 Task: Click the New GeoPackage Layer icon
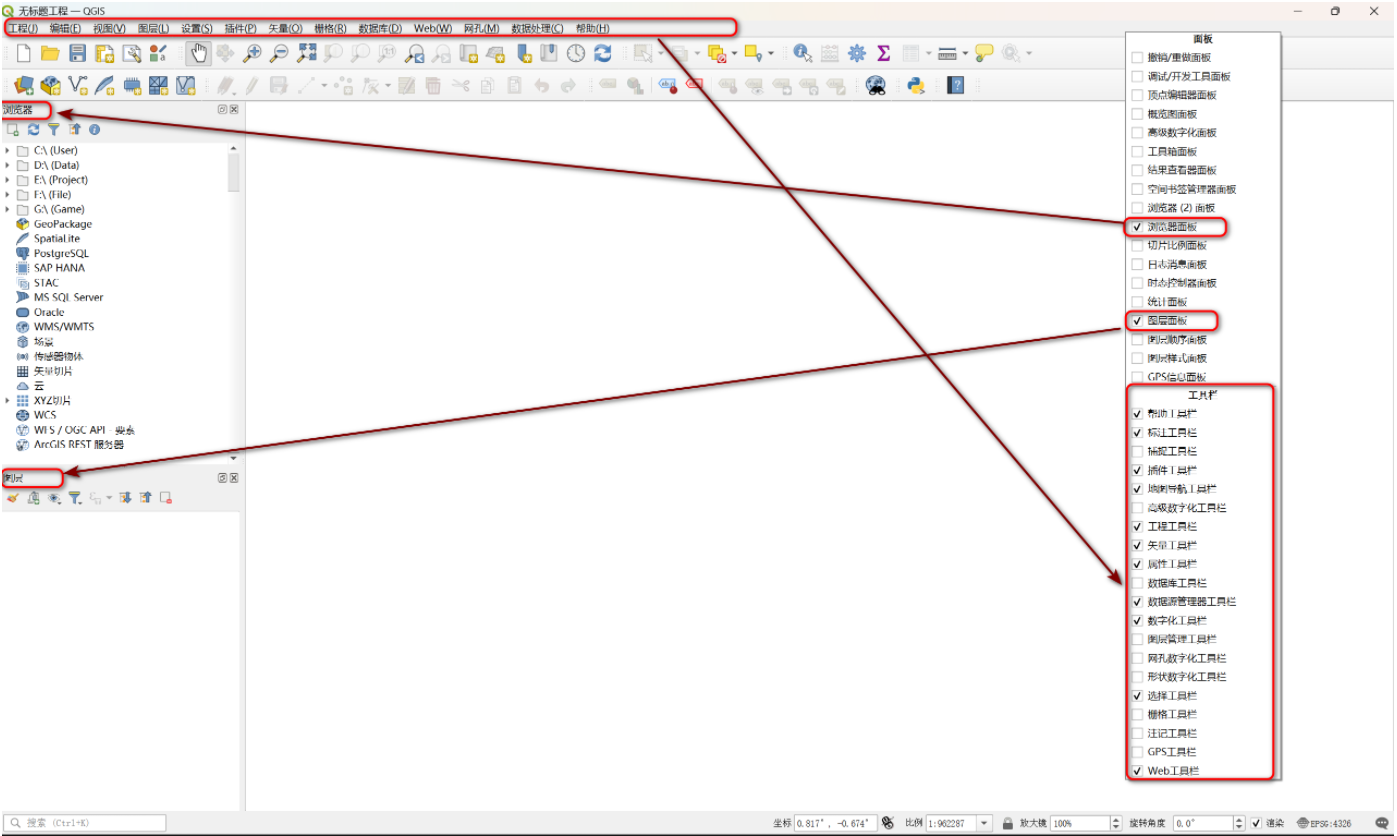(x=51, y=85)
